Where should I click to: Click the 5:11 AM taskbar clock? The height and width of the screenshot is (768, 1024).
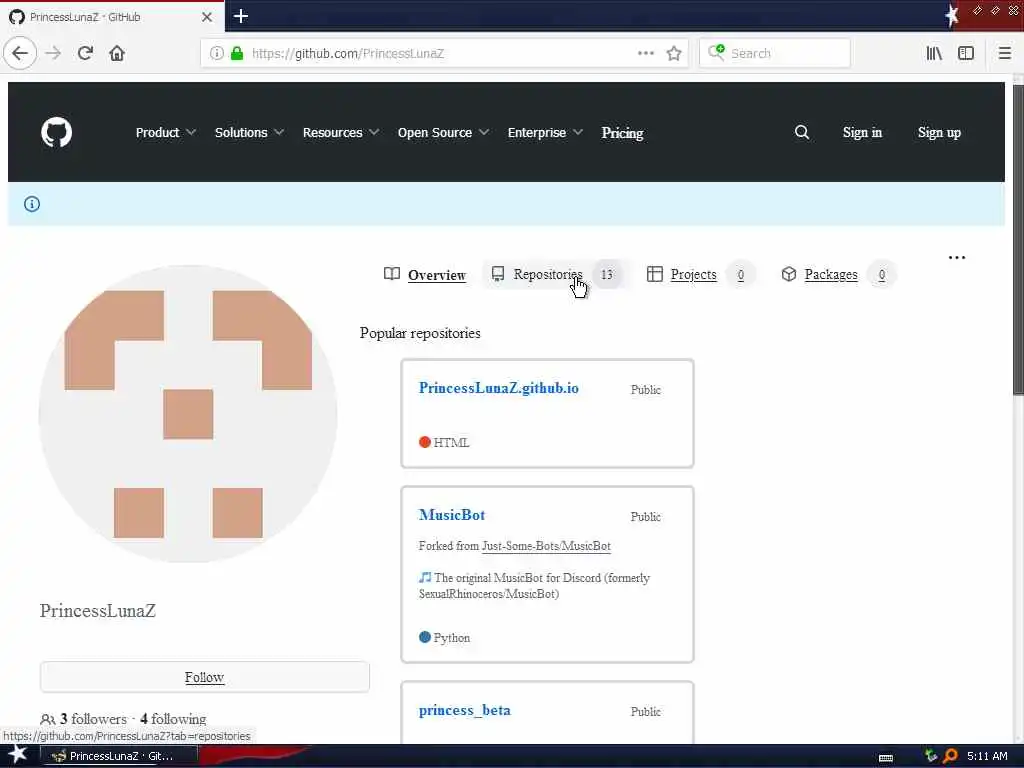(987, 756)
